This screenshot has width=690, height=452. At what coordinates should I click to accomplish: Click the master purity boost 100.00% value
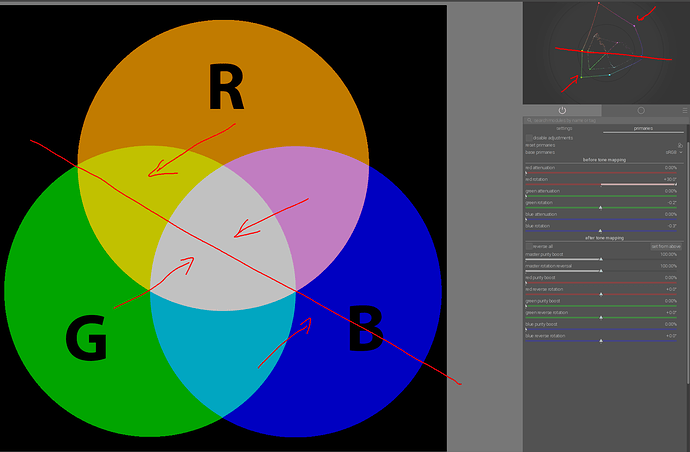click(x=668, y=254)
